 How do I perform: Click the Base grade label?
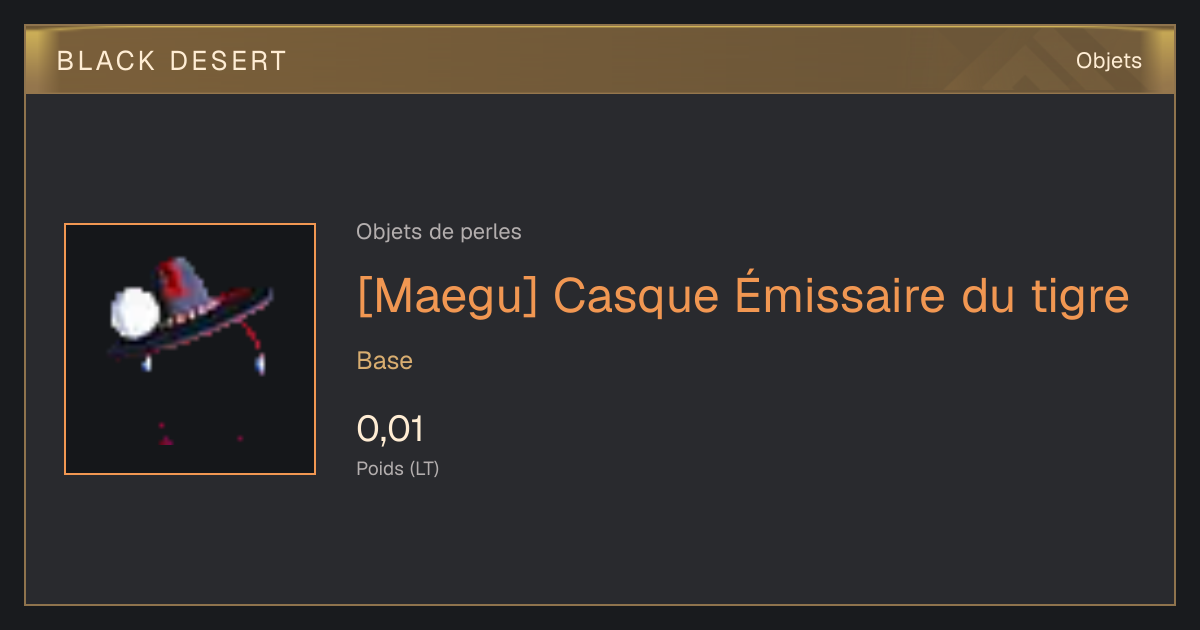click(385, 361)
